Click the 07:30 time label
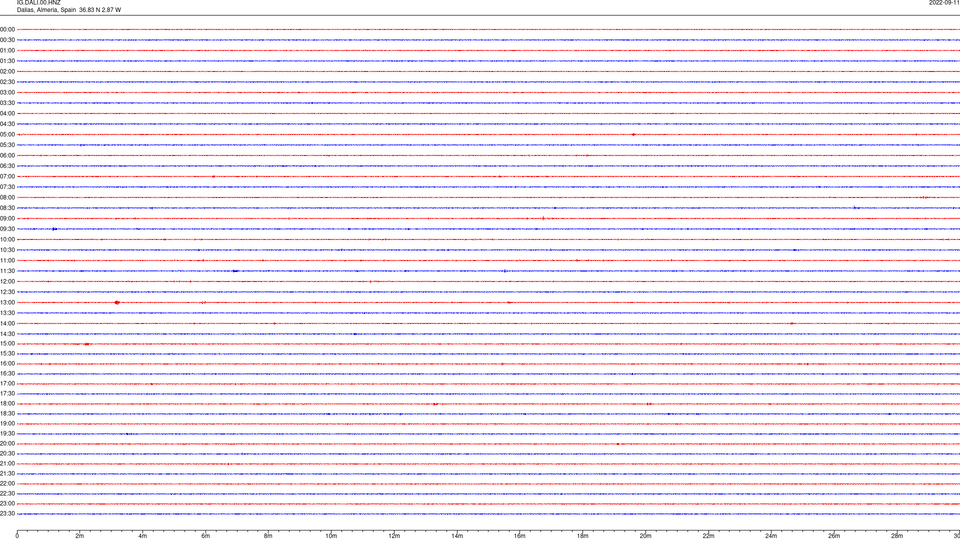 point(7,187)
